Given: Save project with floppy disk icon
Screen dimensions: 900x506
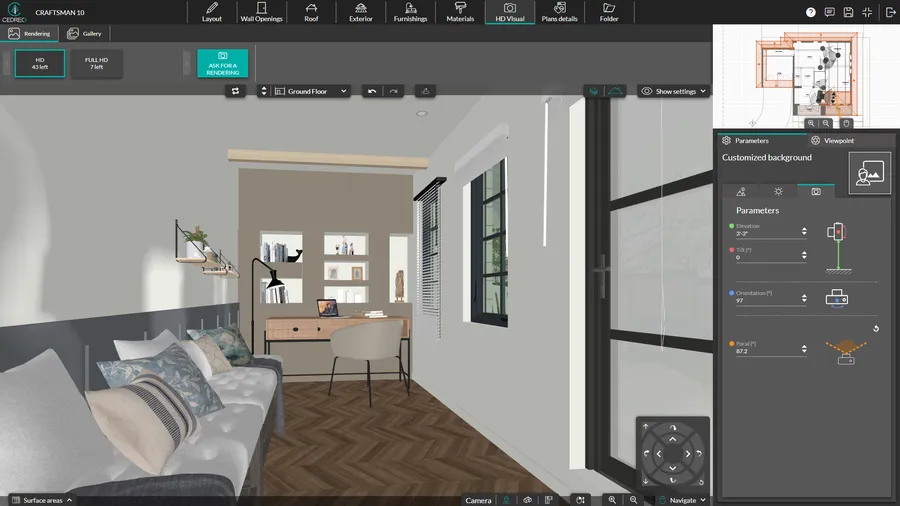Looking at the screenshot, I should click(848, 12).
